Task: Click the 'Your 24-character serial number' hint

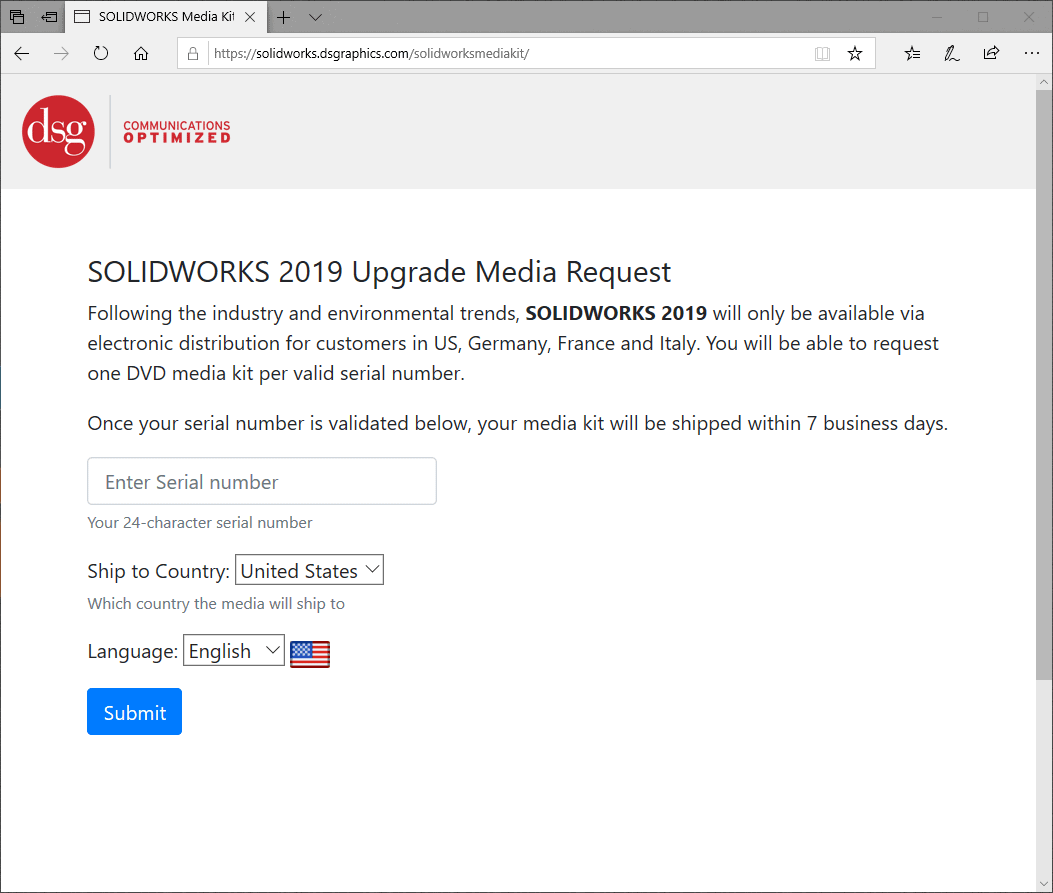Action: point(199,523)
